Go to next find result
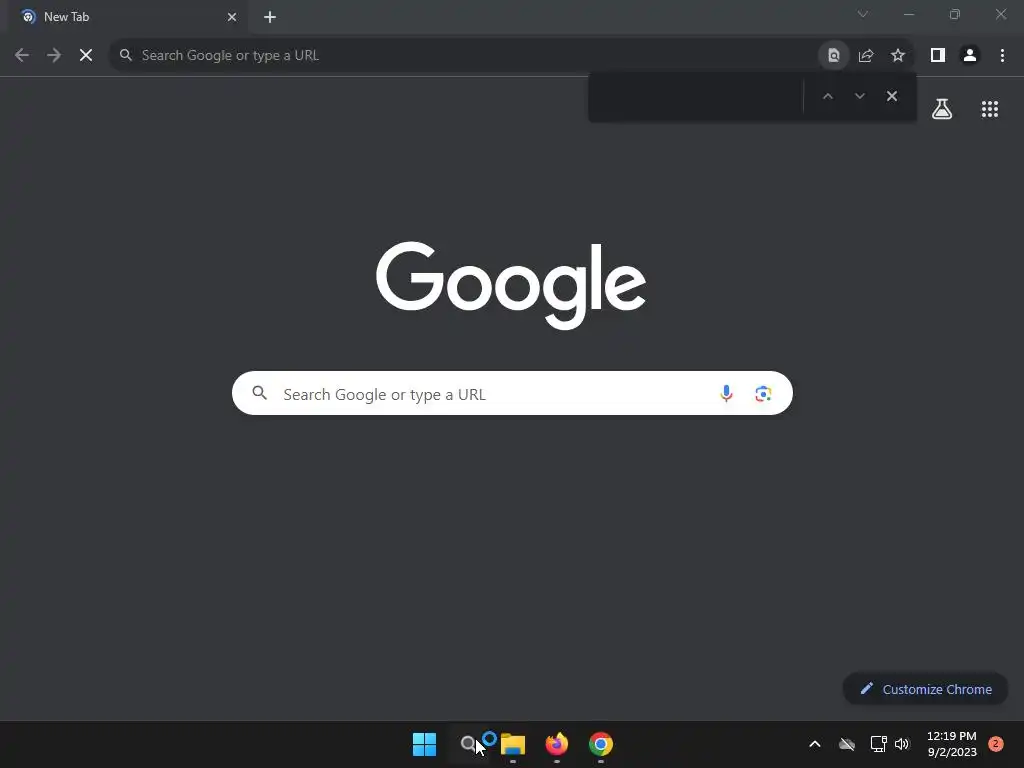Image resolution: width=1024 pixels, height=768 pixels. tap(859, 96)
